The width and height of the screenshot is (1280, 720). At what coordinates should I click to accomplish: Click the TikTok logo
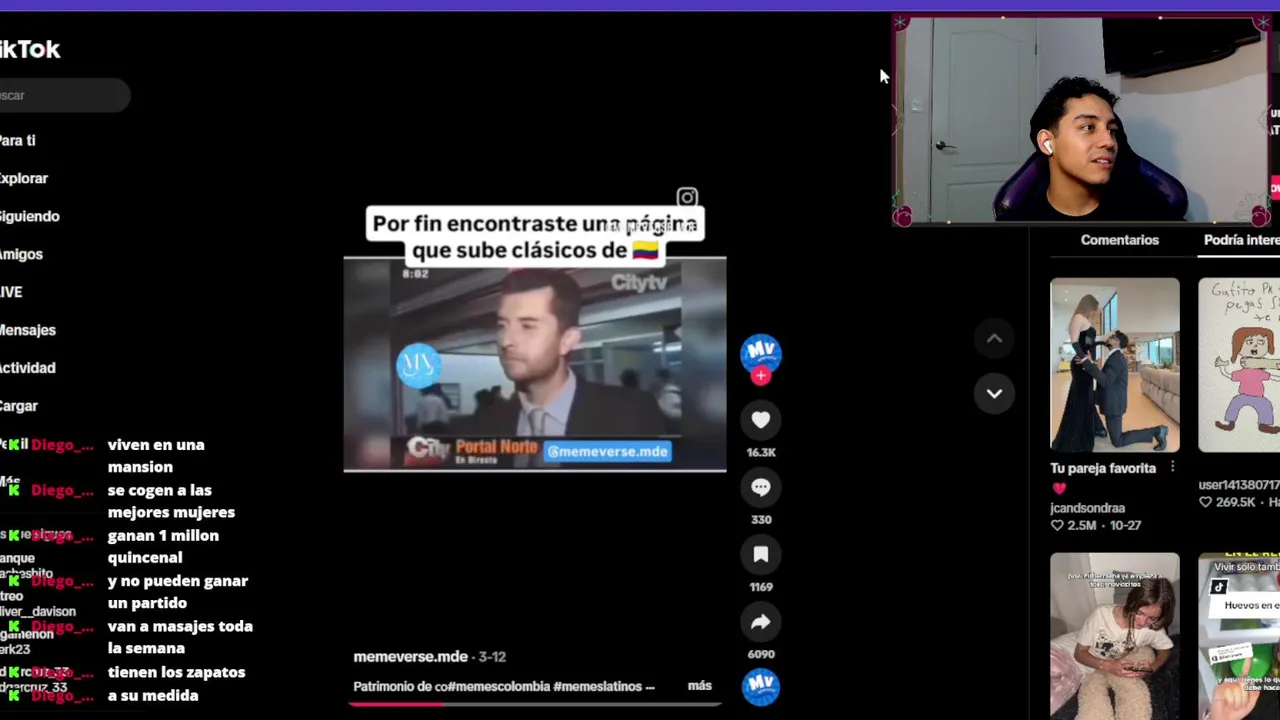(30, 49)
